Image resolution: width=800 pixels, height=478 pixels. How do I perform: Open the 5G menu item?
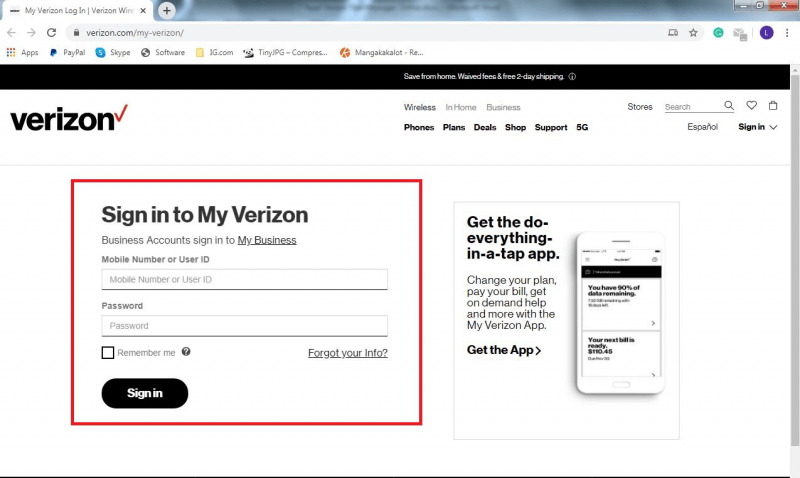tap(582, 127)
